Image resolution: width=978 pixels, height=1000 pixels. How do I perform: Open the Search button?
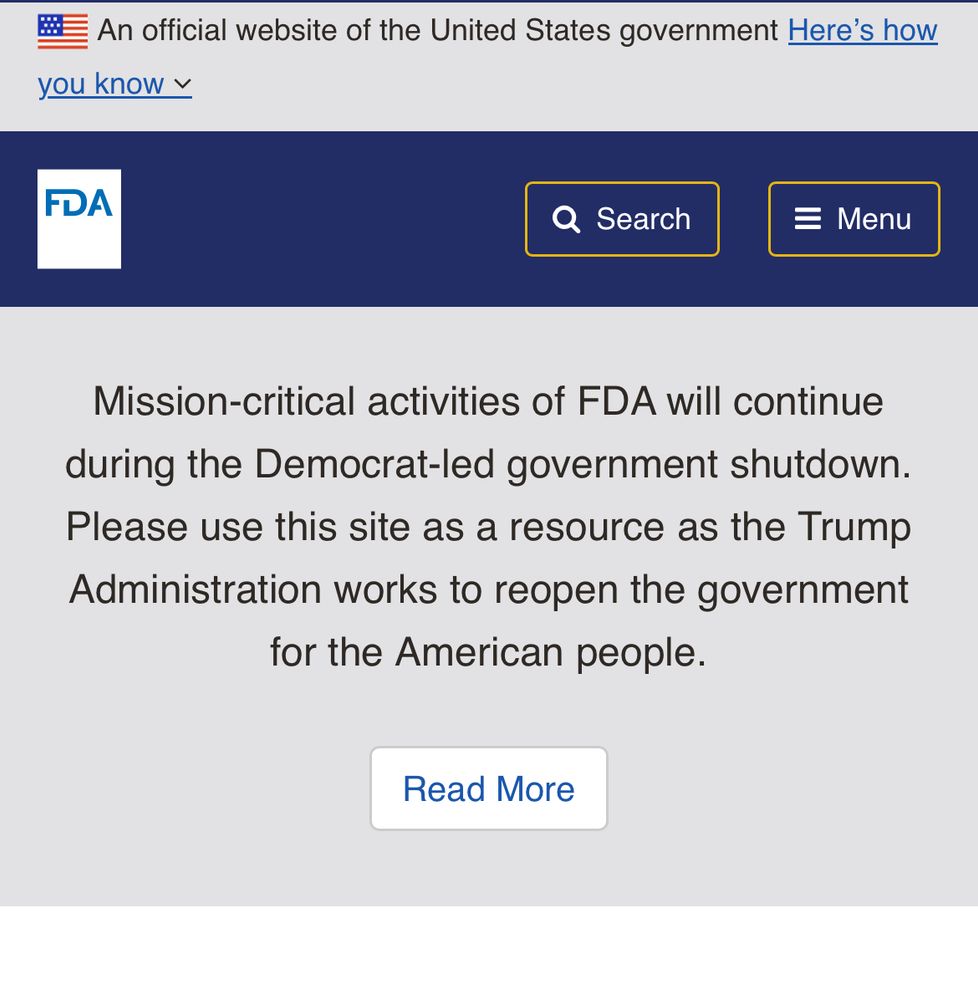click(x=622, y=219)
